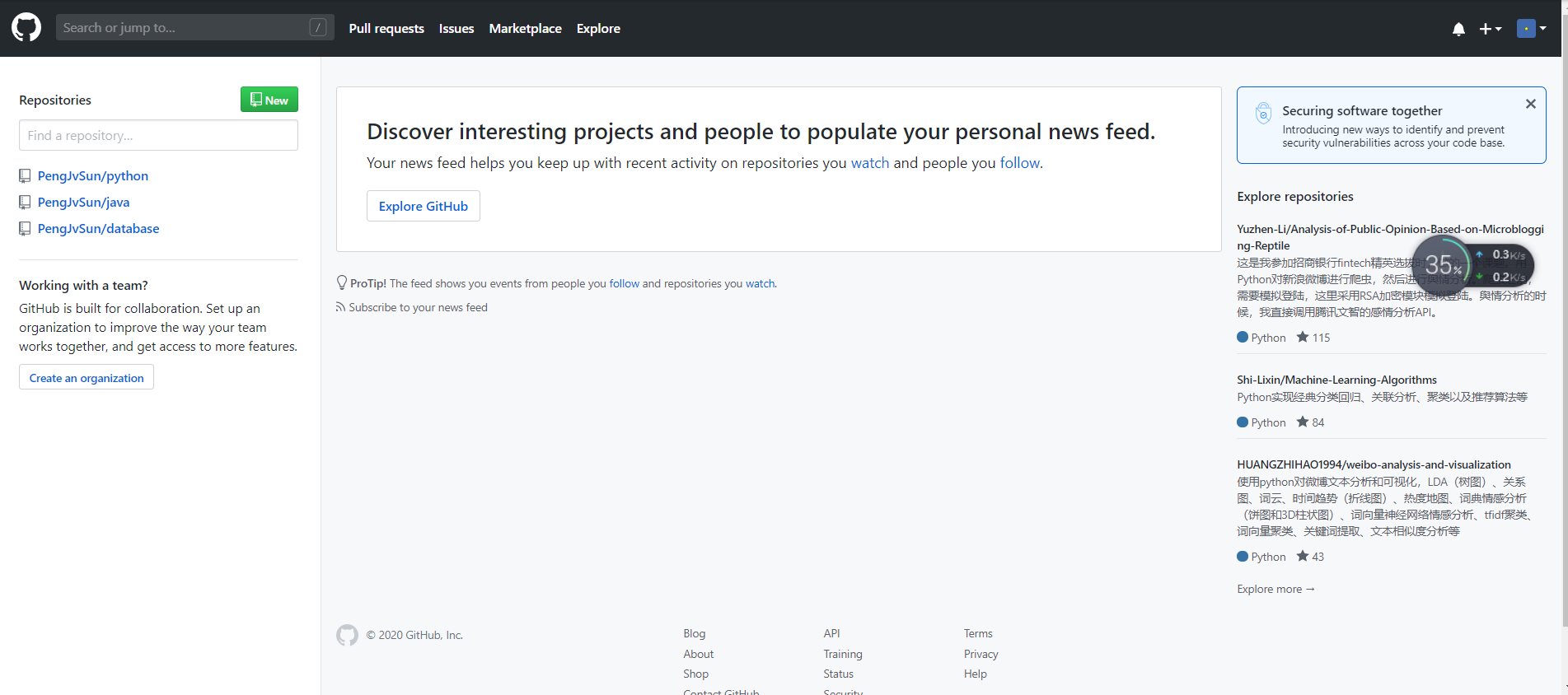Open HUANGZHIHAO1994/weibo-analysis-and-visualization repository

coord(1374,465)
